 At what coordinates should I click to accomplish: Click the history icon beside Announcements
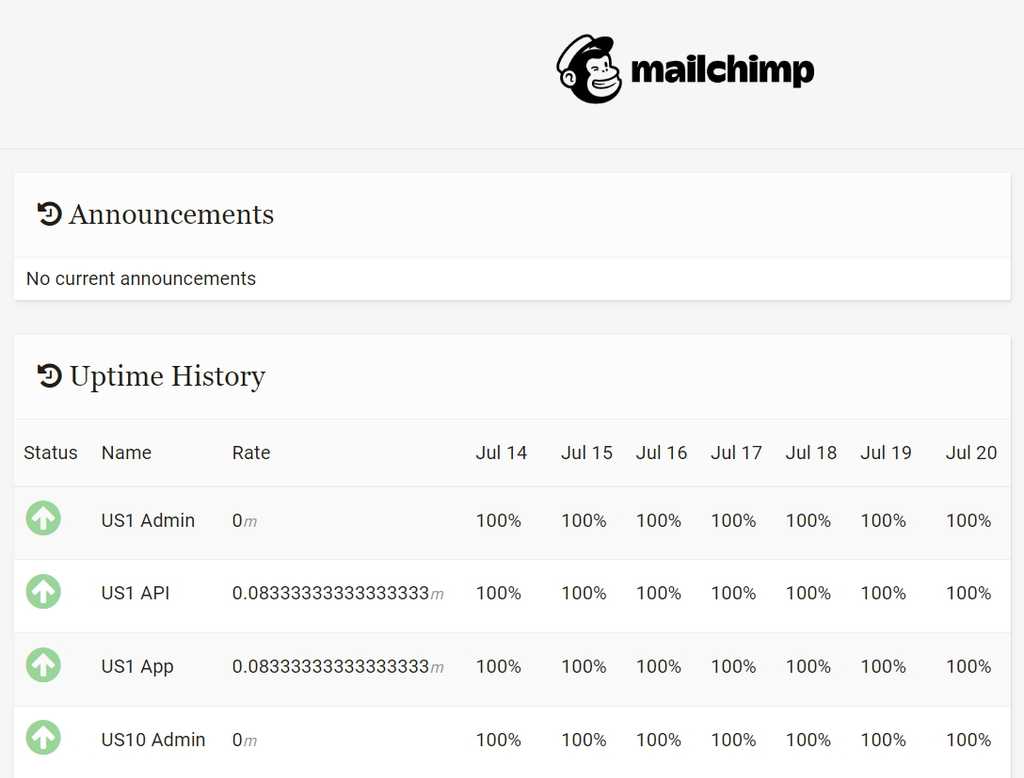tap(47, 213)
